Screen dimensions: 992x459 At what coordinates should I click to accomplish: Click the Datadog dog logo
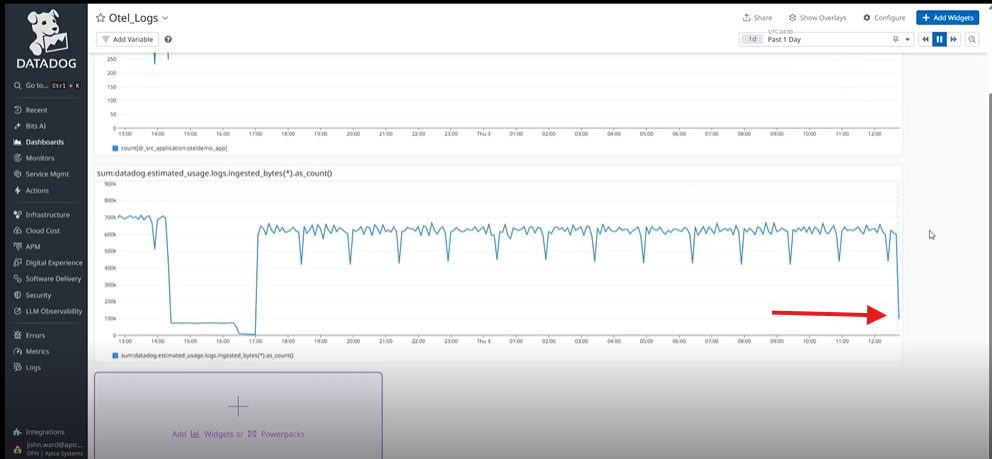43,32
